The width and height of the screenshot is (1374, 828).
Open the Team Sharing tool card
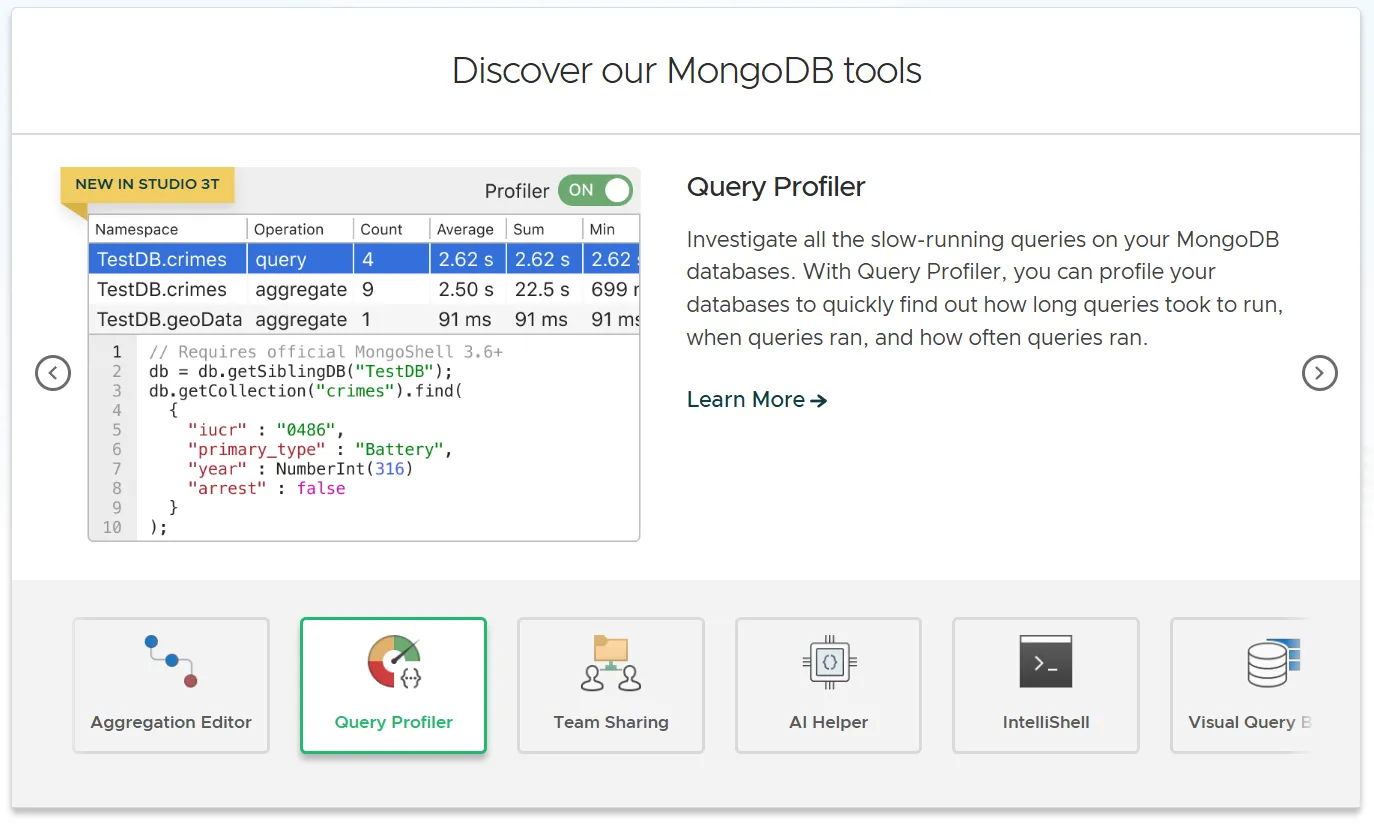click(611, 685)
